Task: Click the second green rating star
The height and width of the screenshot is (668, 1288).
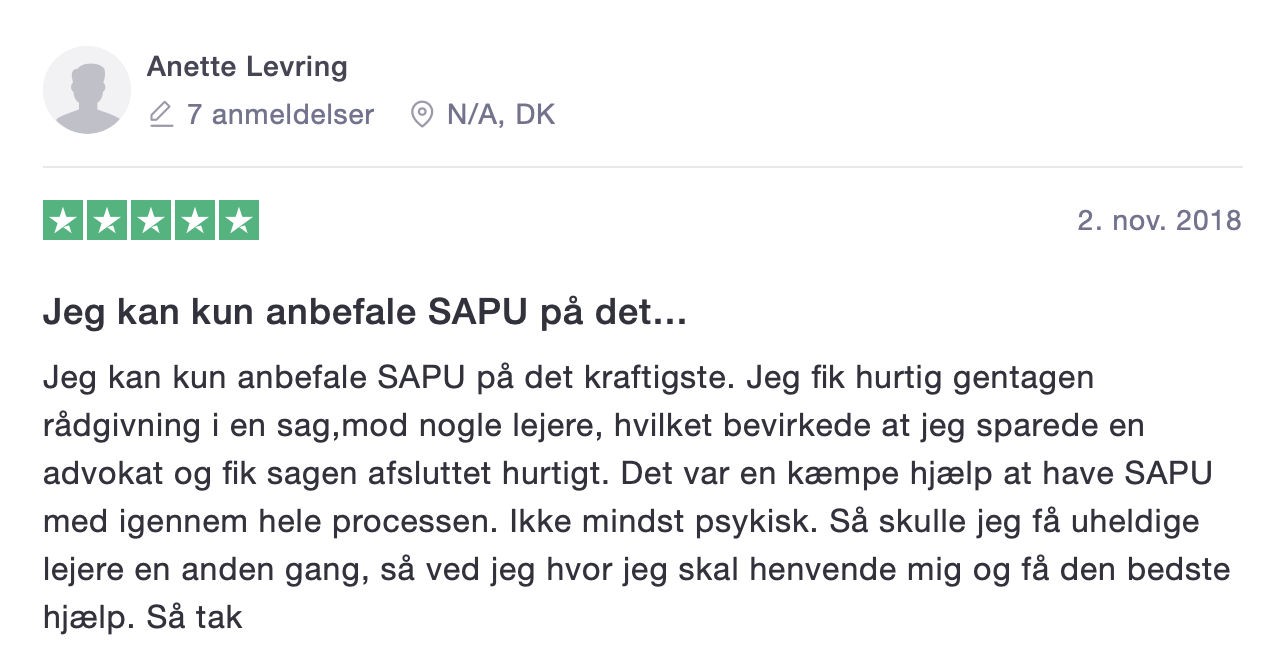Action: [x=107, y=221]
